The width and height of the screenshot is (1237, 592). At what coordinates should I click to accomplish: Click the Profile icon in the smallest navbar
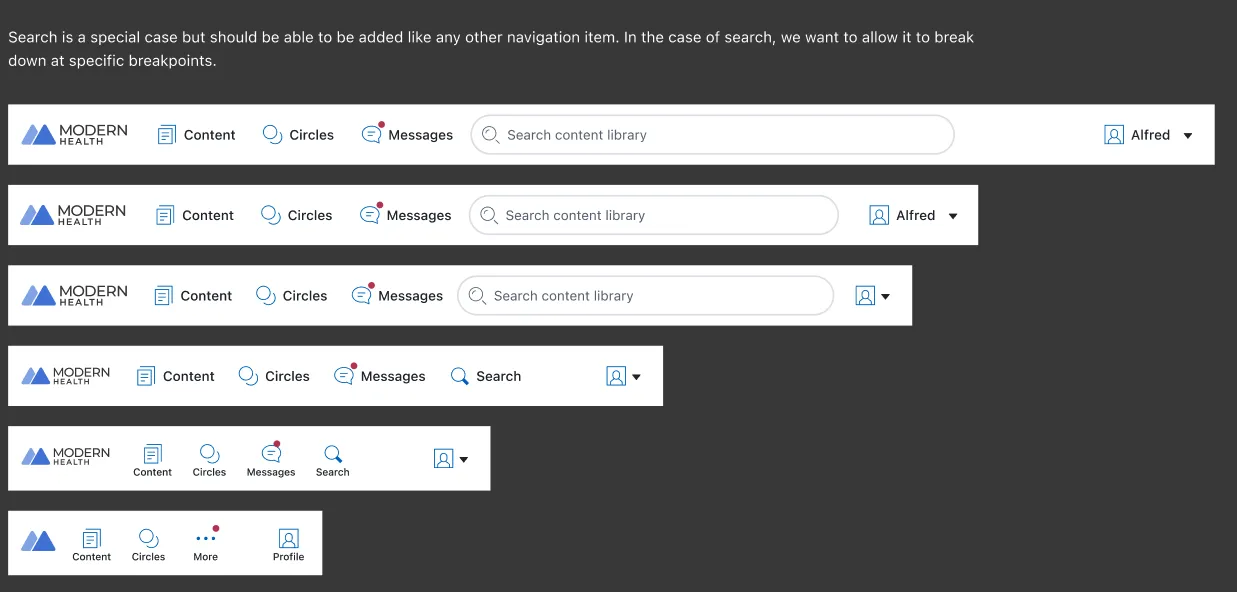289,545
